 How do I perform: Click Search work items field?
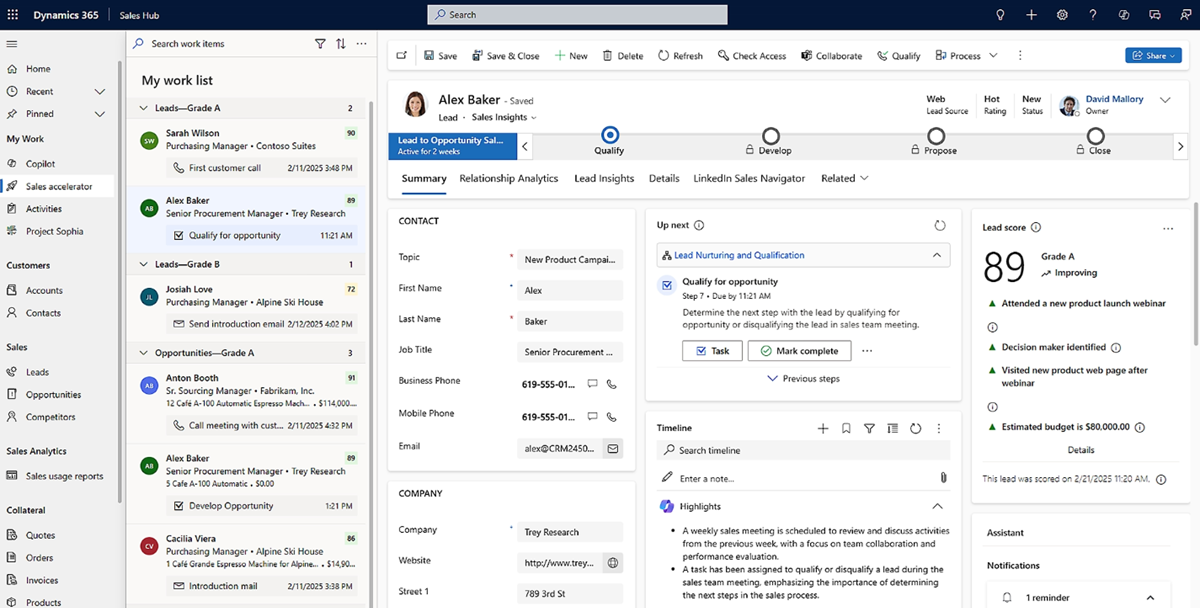218,44
